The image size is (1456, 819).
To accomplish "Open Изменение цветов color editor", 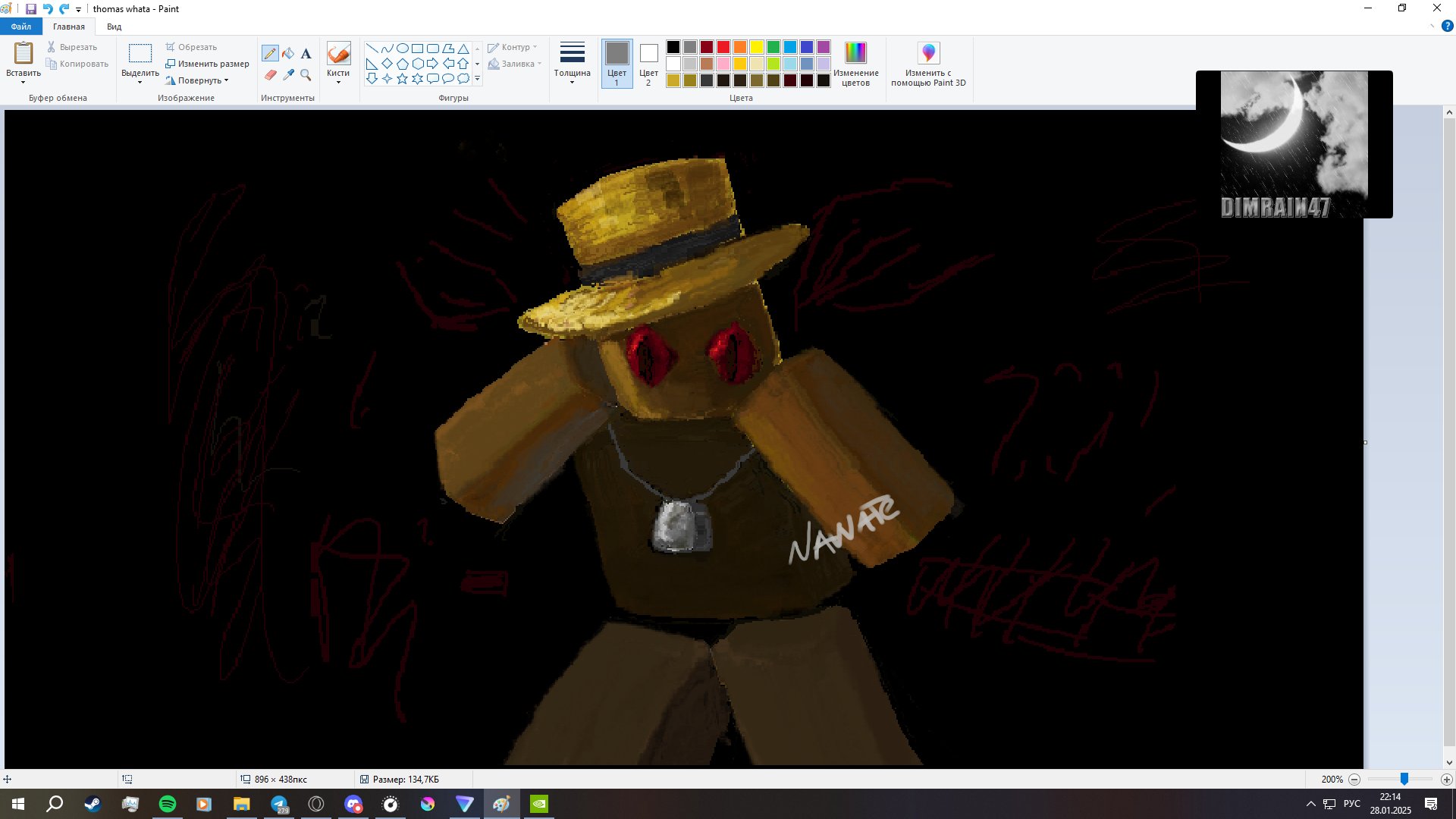I will pos(855,64).
